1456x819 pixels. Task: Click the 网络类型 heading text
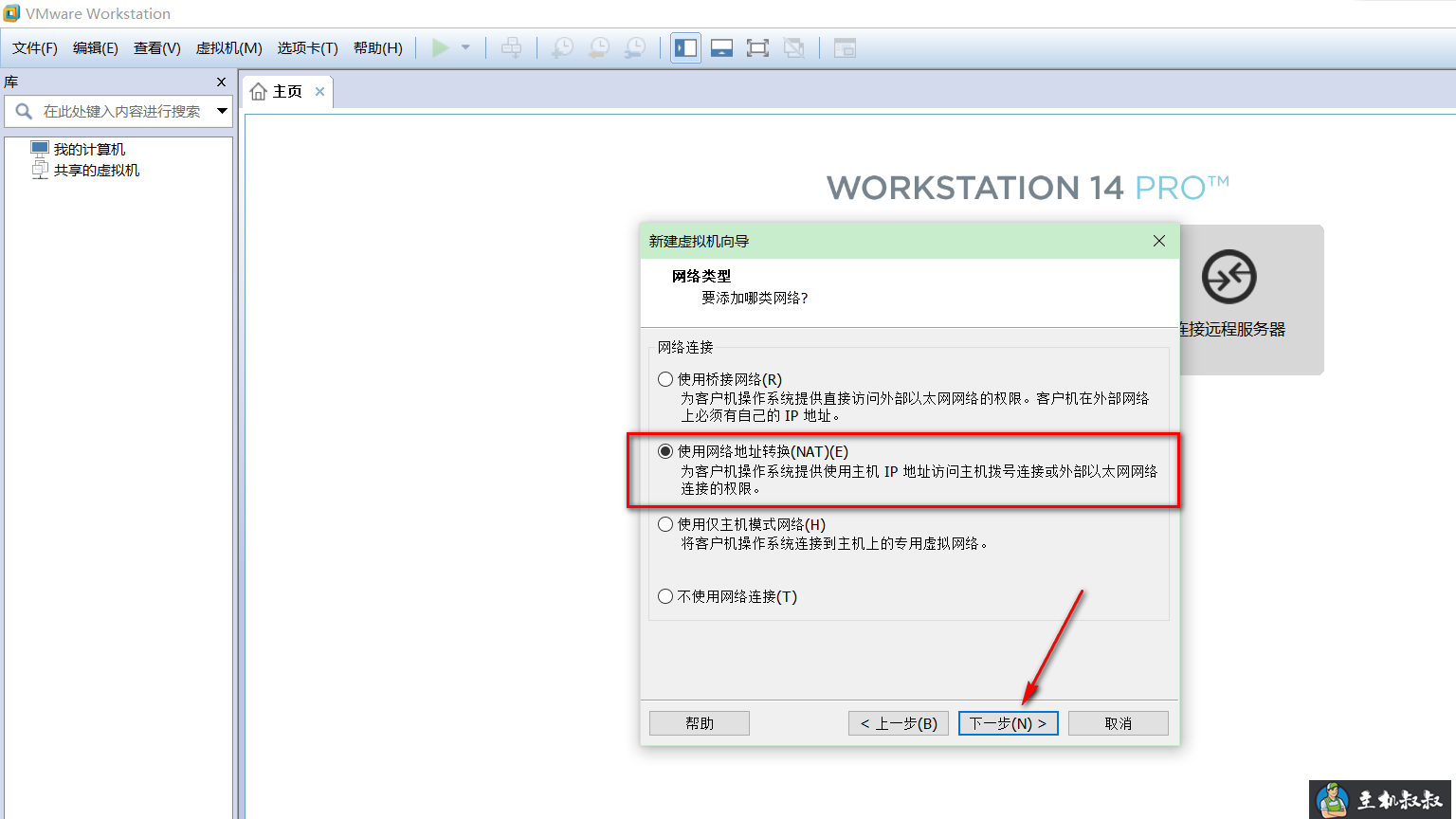coord(701,276)
